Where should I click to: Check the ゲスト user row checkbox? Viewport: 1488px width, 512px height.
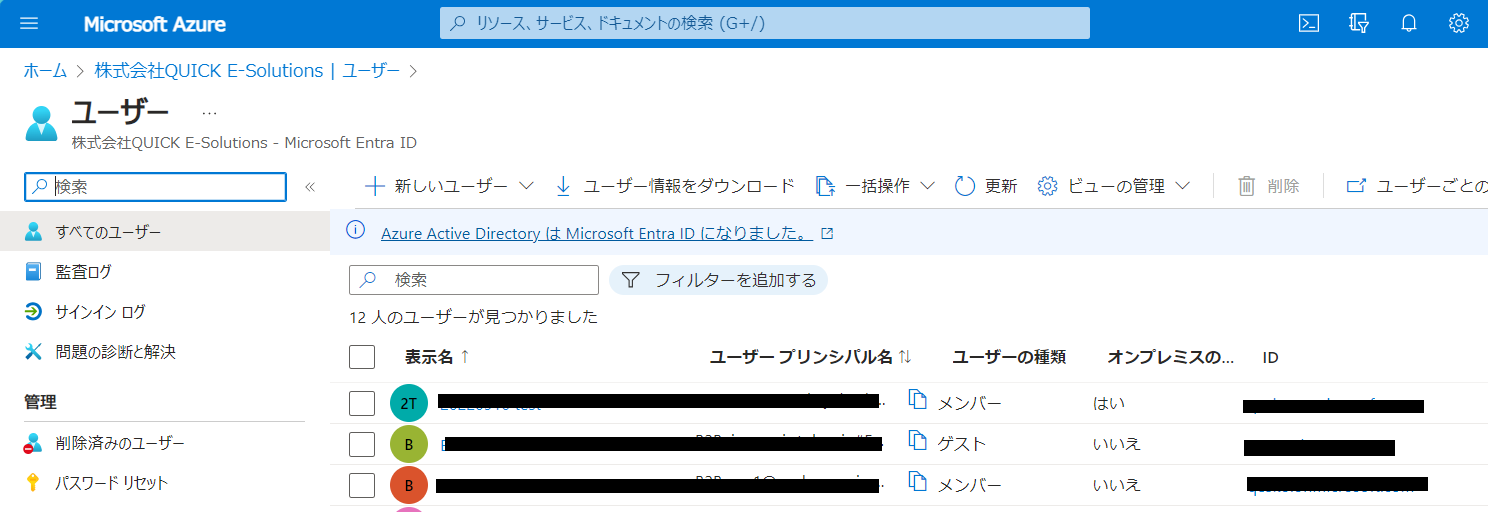pyautogui.click(x=362, y=444)
